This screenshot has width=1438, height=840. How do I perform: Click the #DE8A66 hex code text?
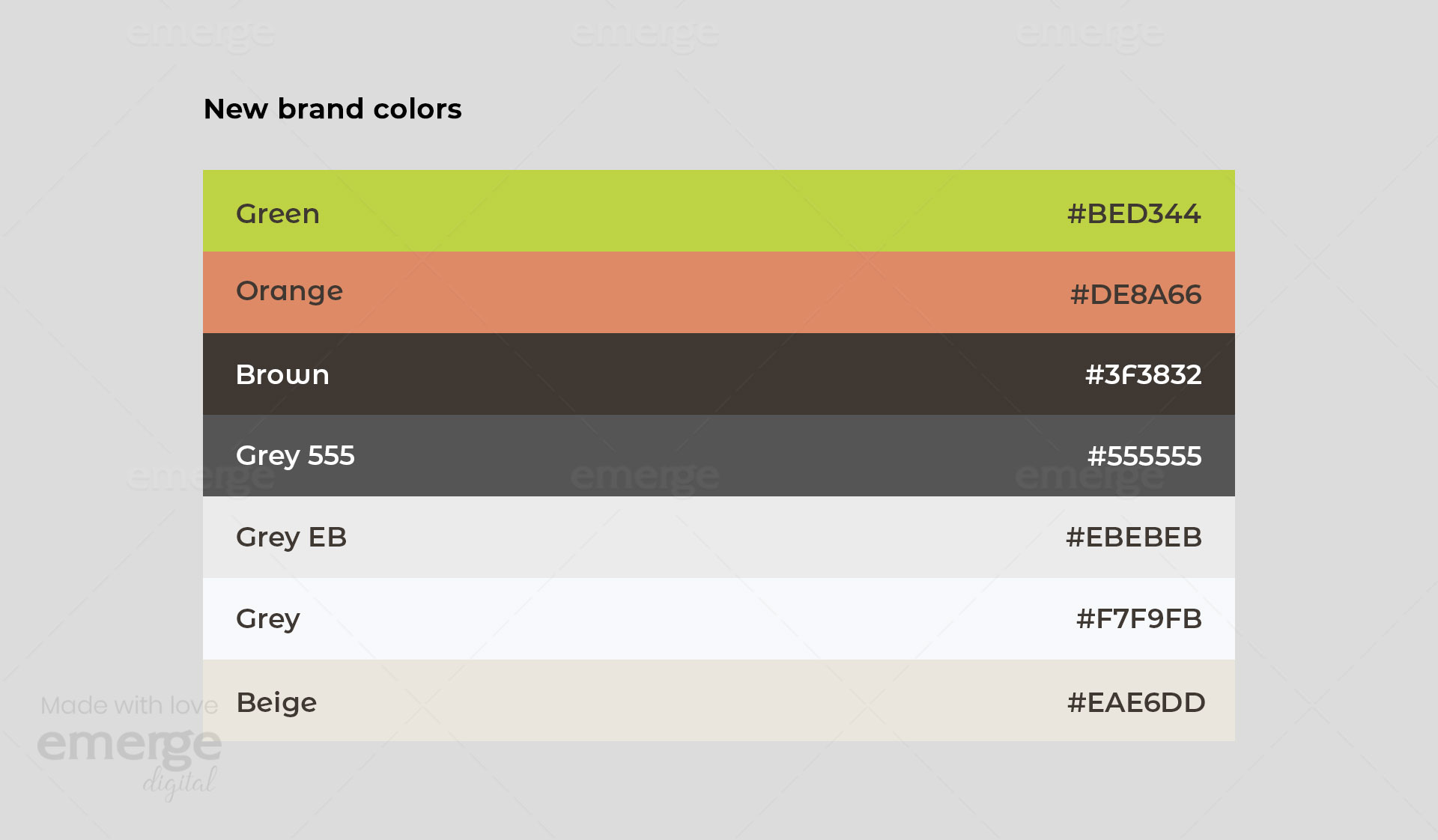click(1135, 294)
